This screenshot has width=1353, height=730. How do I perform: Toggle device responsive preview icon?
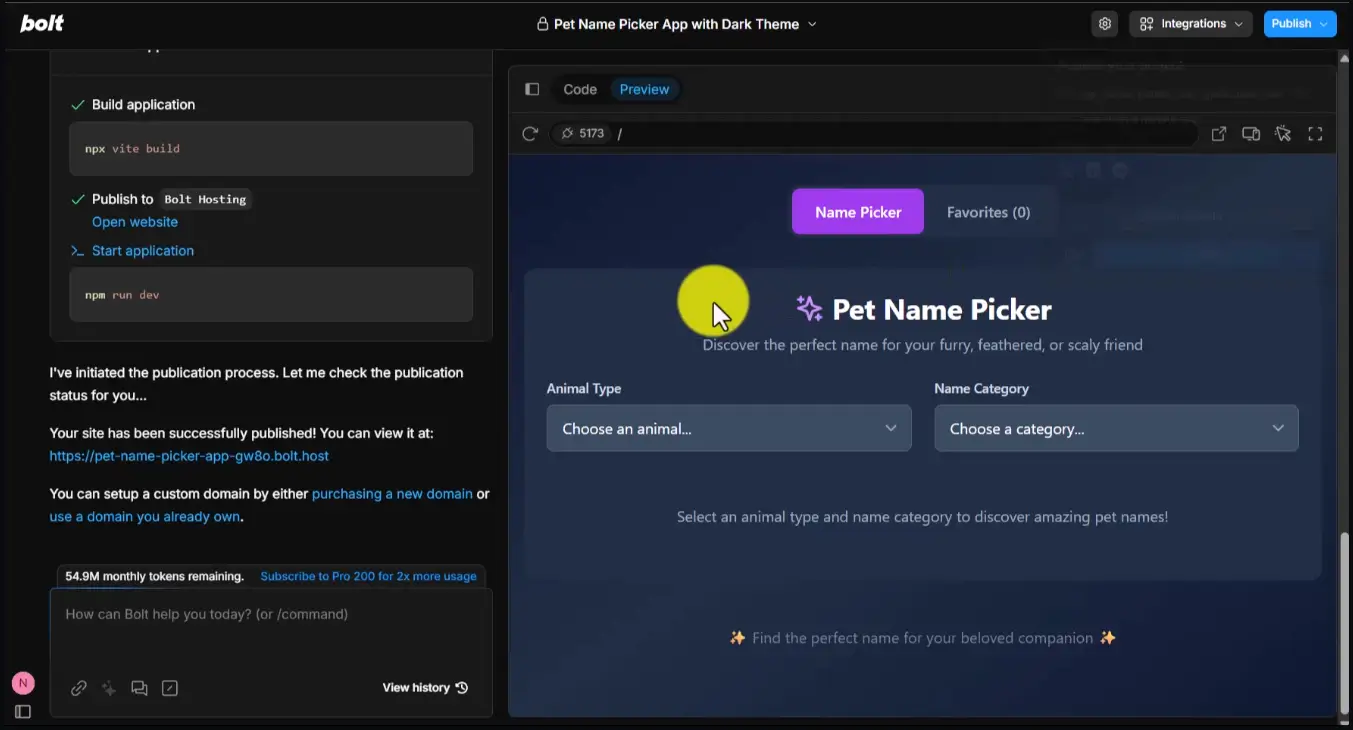(1251, 133)
